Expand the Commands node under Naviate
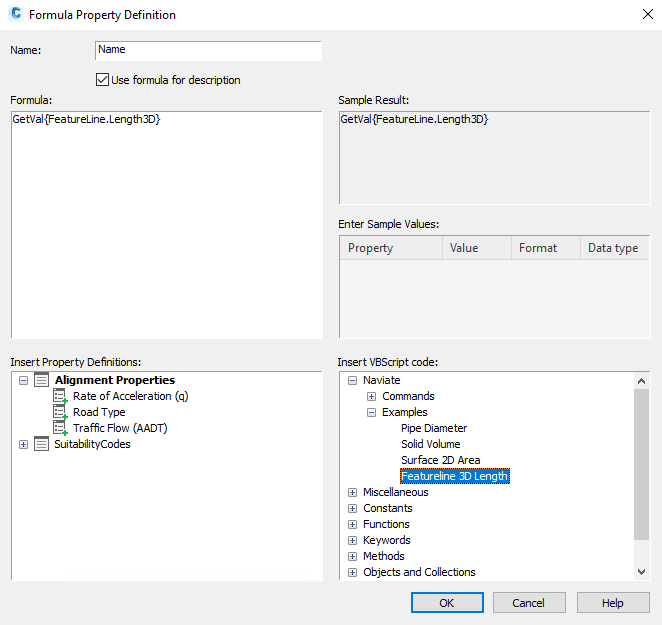662x625 pixels. coord(372,397)
